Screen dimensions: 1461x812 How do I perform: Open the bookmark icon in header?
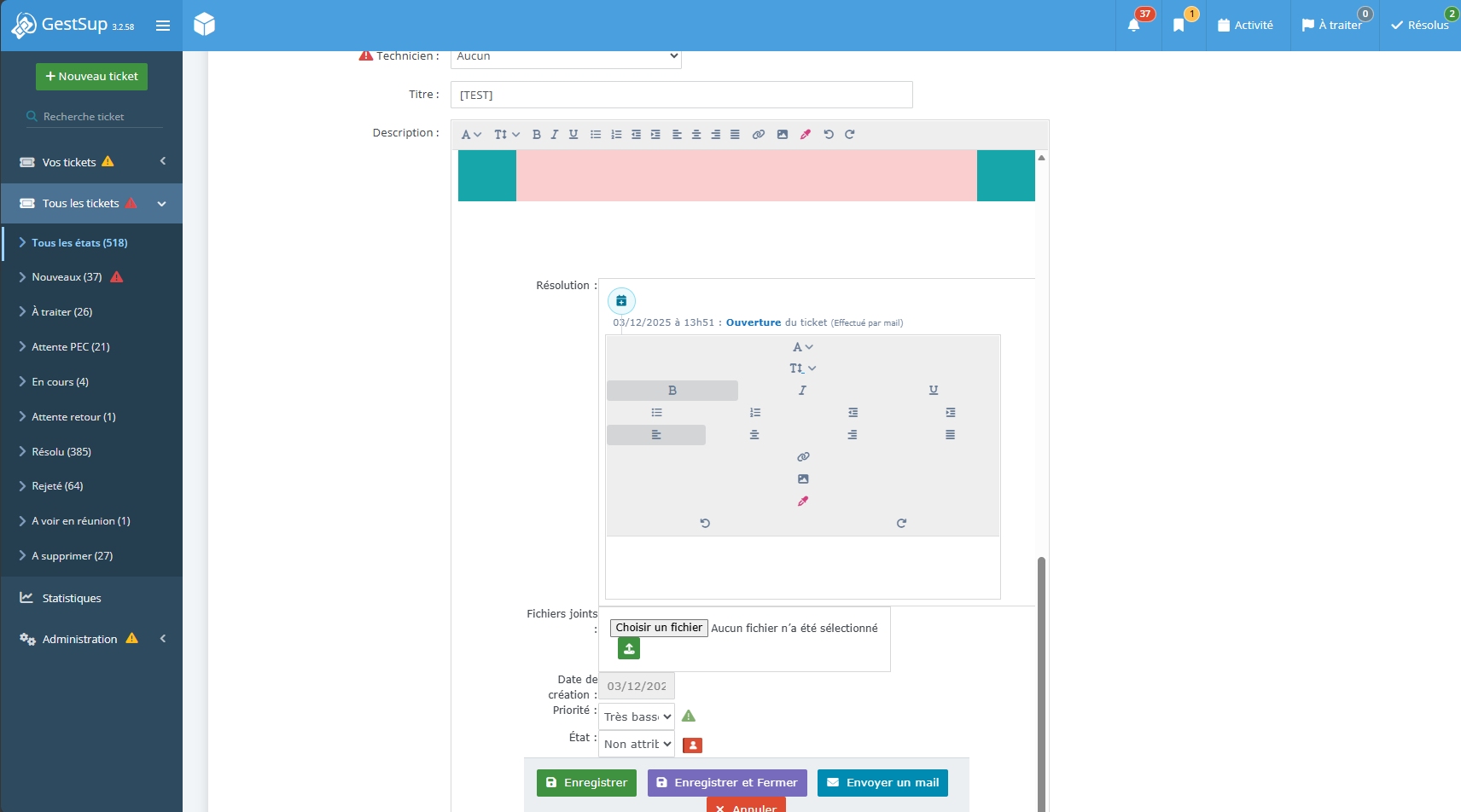click(x=1179, y=26)
